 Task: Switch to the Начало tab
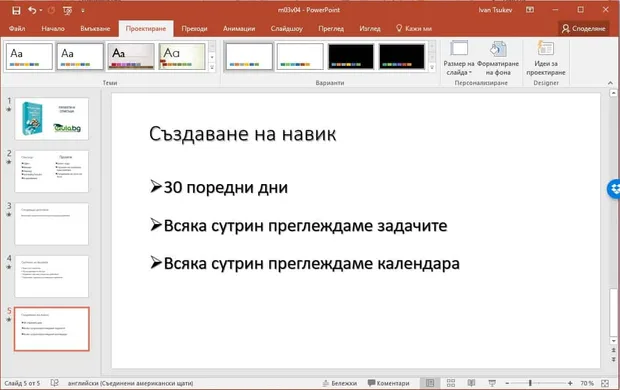coord(53,28)
